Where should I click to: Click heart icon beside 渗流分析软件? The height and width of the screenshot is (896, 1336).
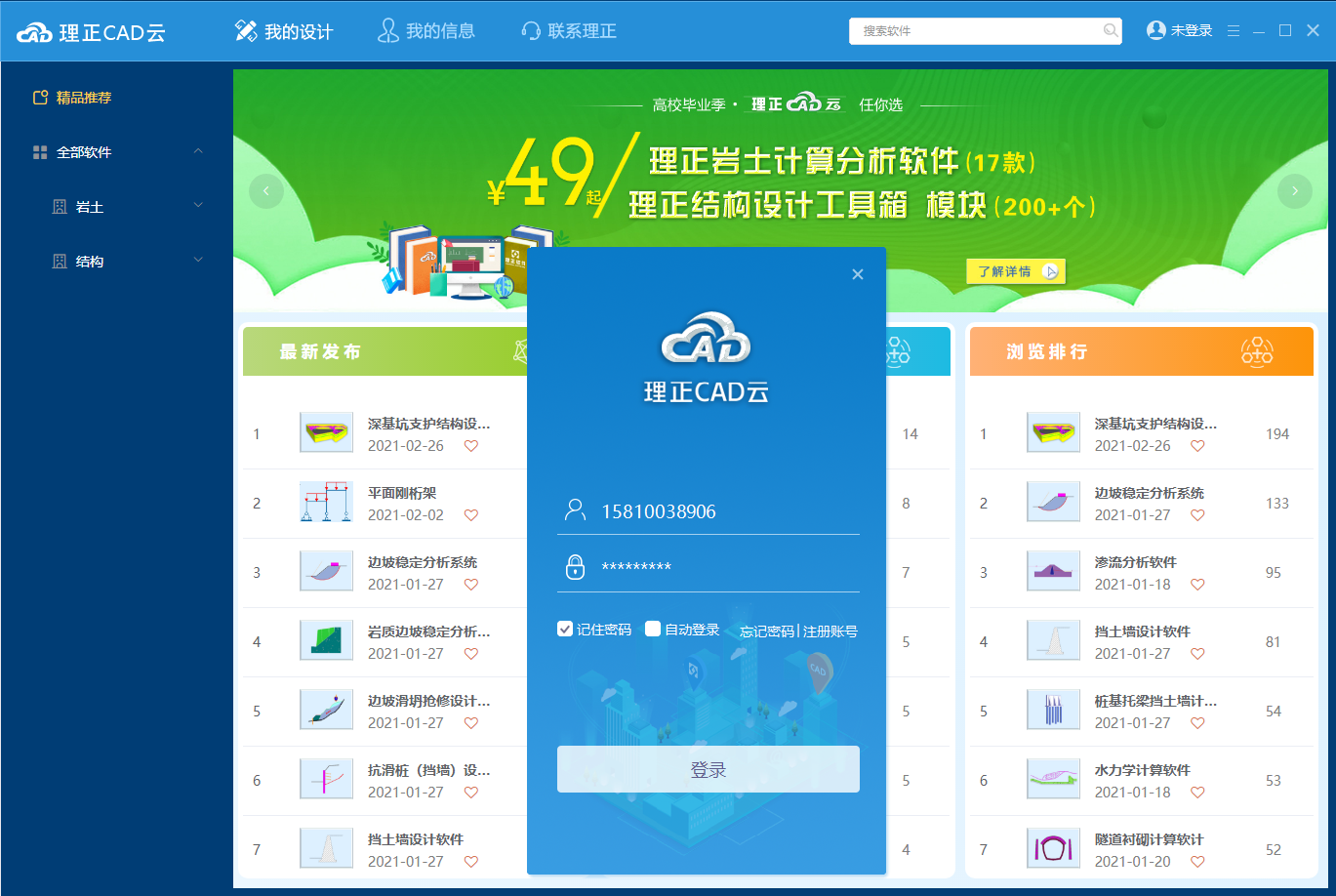point(1197,585)
